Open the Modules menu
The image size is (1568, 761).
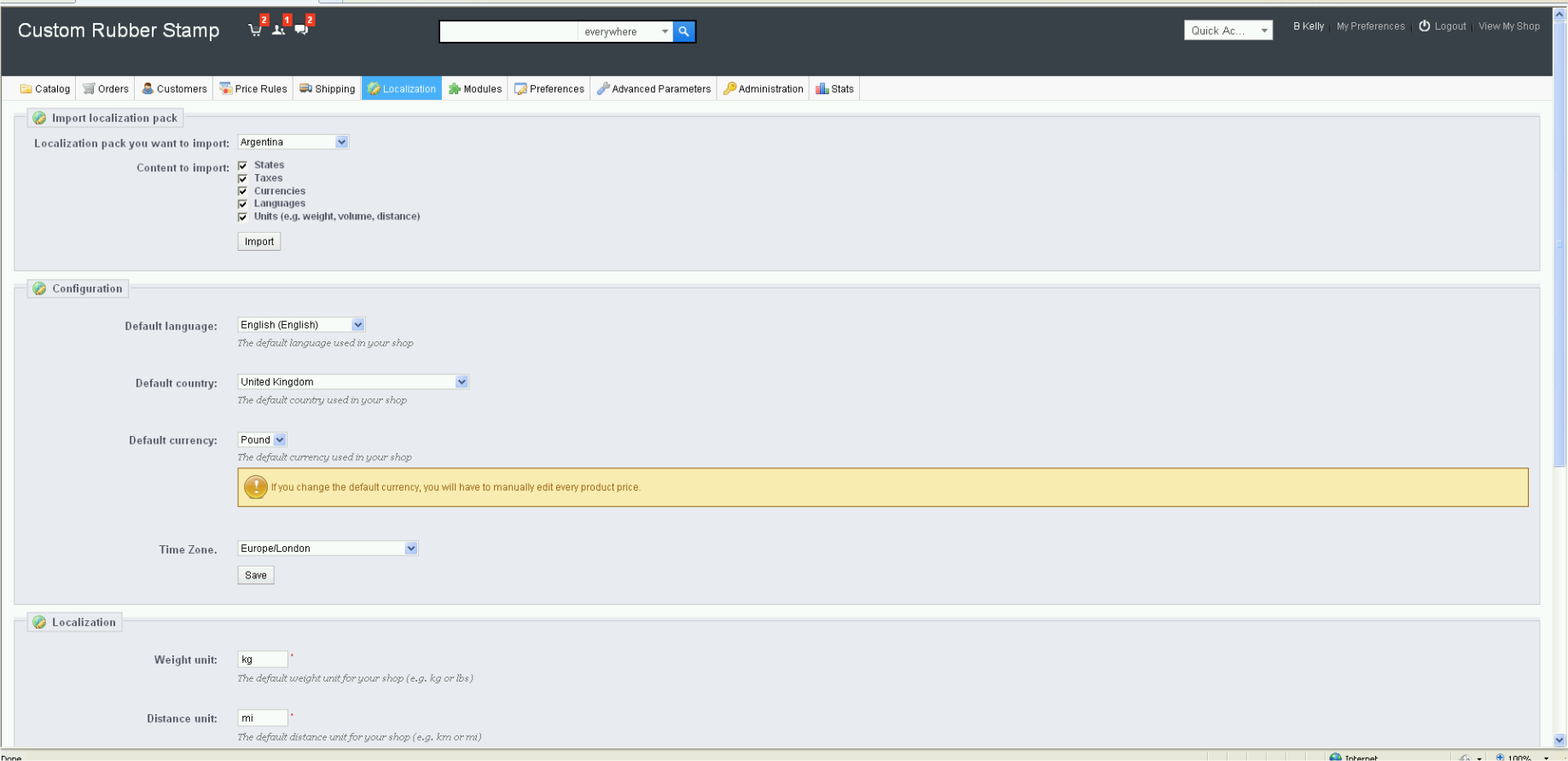475,89
